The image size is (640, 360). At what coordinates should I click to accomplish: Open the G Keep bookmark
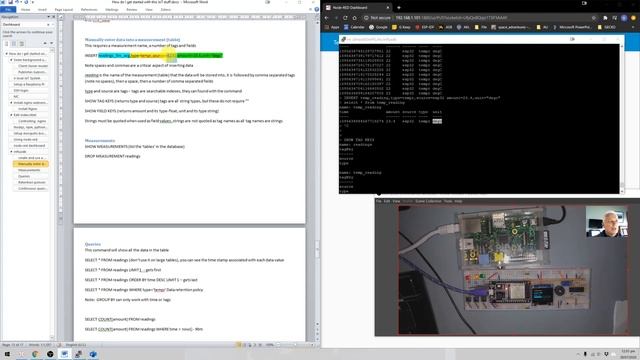click(401, 27)
